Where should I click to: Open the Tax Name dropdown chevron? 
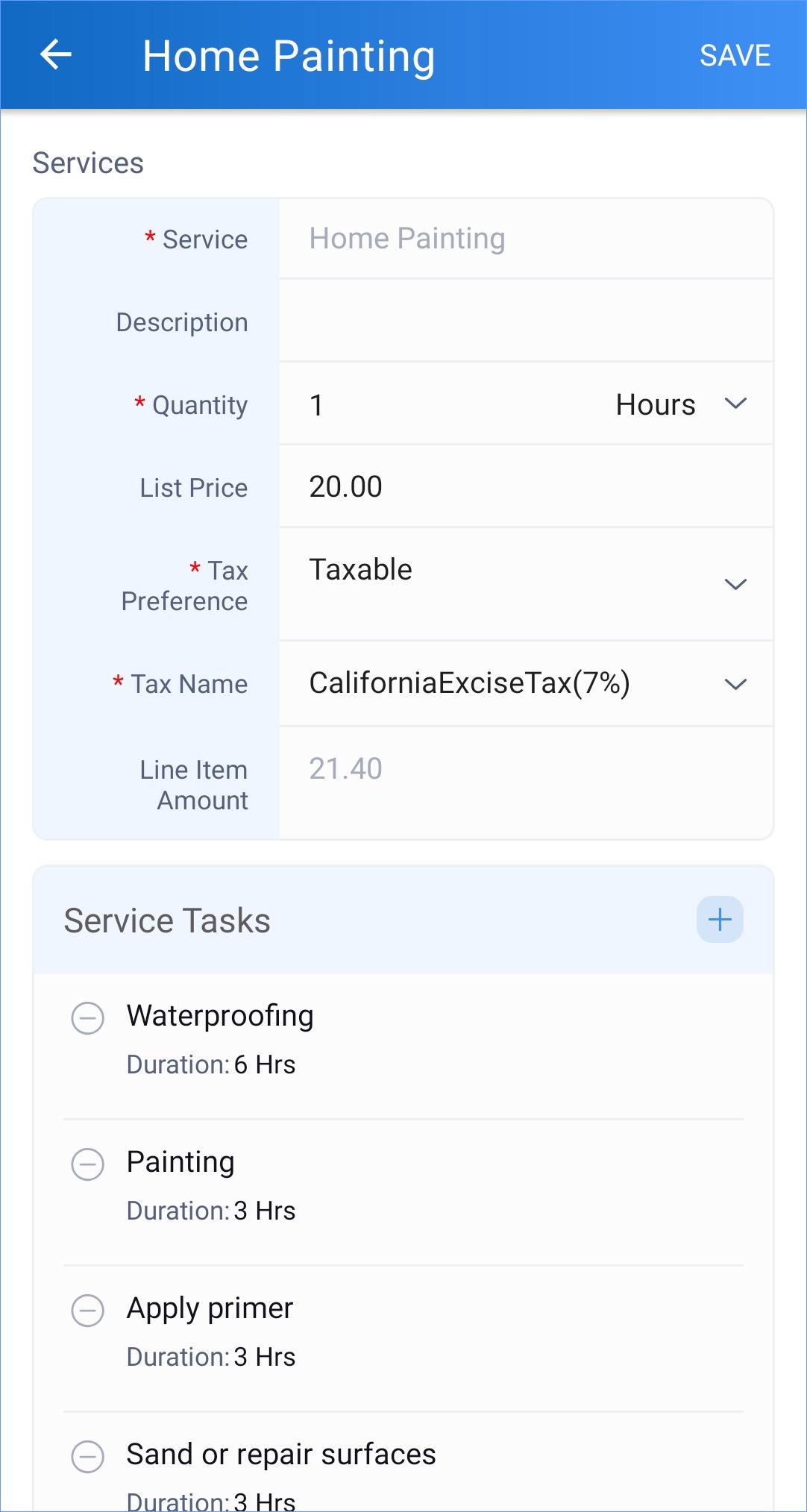point(735,684)
